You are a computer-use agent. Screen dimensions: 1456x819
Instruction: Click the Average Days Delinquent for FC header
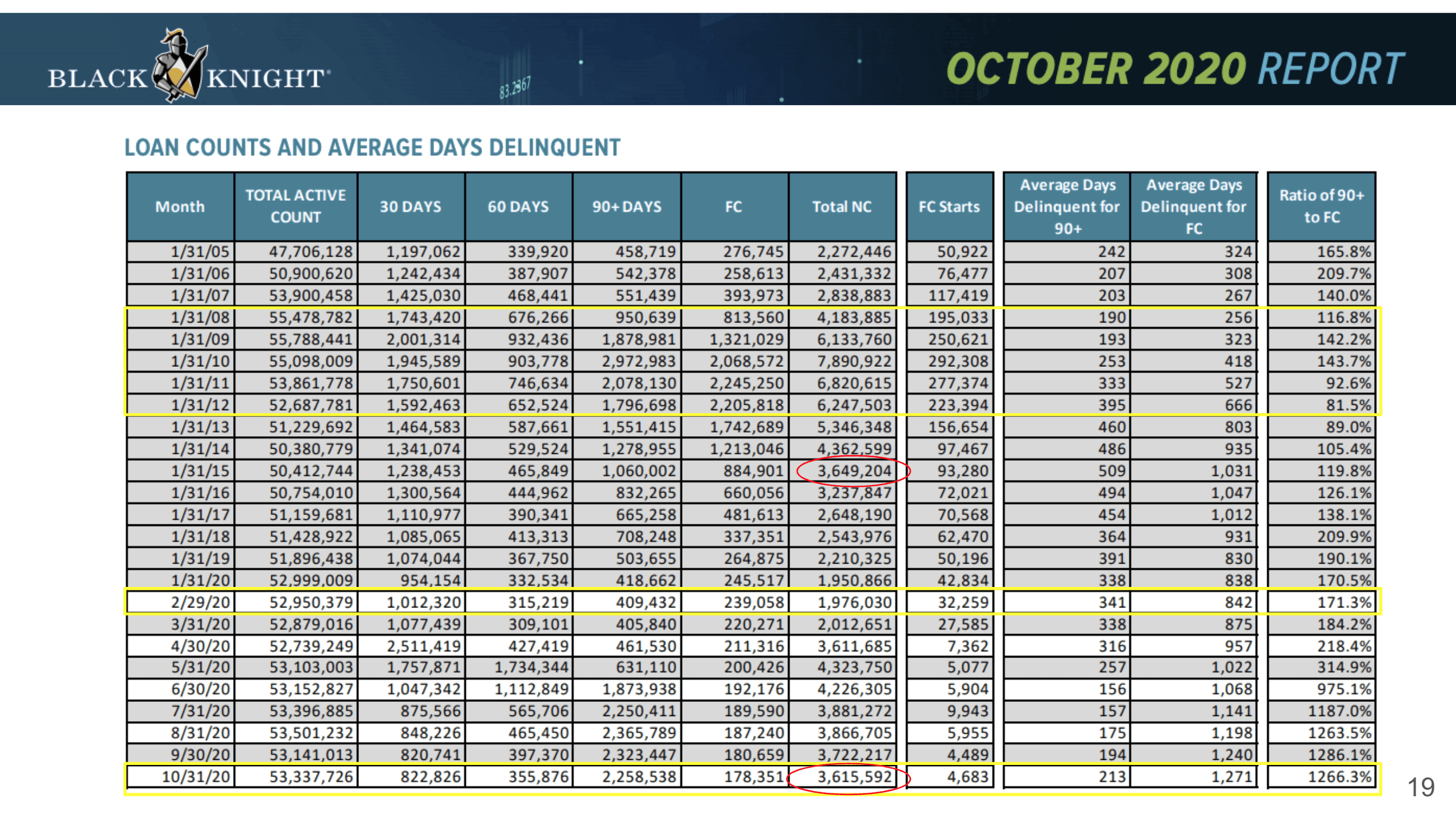[x=1193, y=206]
